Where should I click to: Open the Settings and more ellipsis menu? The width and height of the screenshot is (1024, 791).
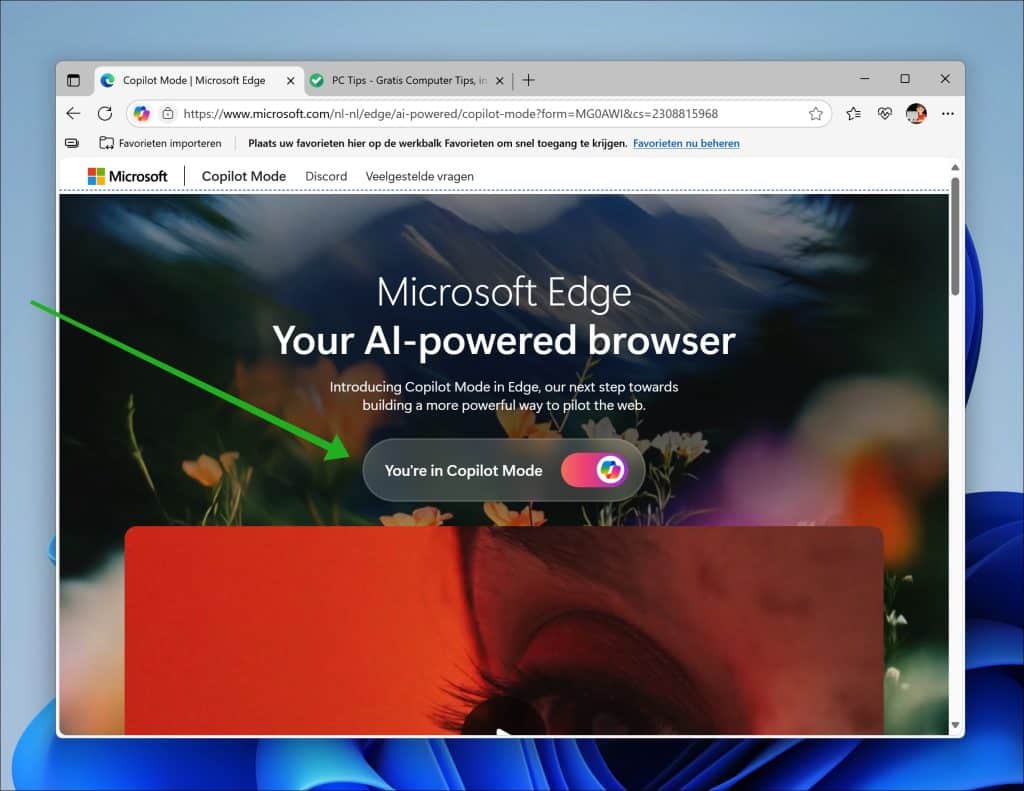point(948,114)
